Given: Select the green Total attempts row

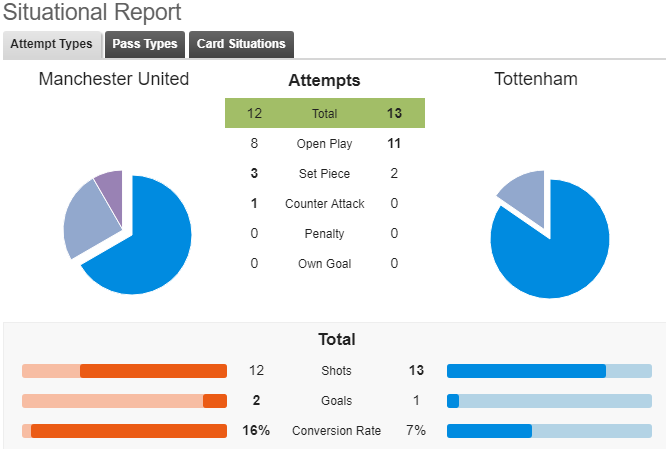Looking at the screenshot, I should point(325,113).
